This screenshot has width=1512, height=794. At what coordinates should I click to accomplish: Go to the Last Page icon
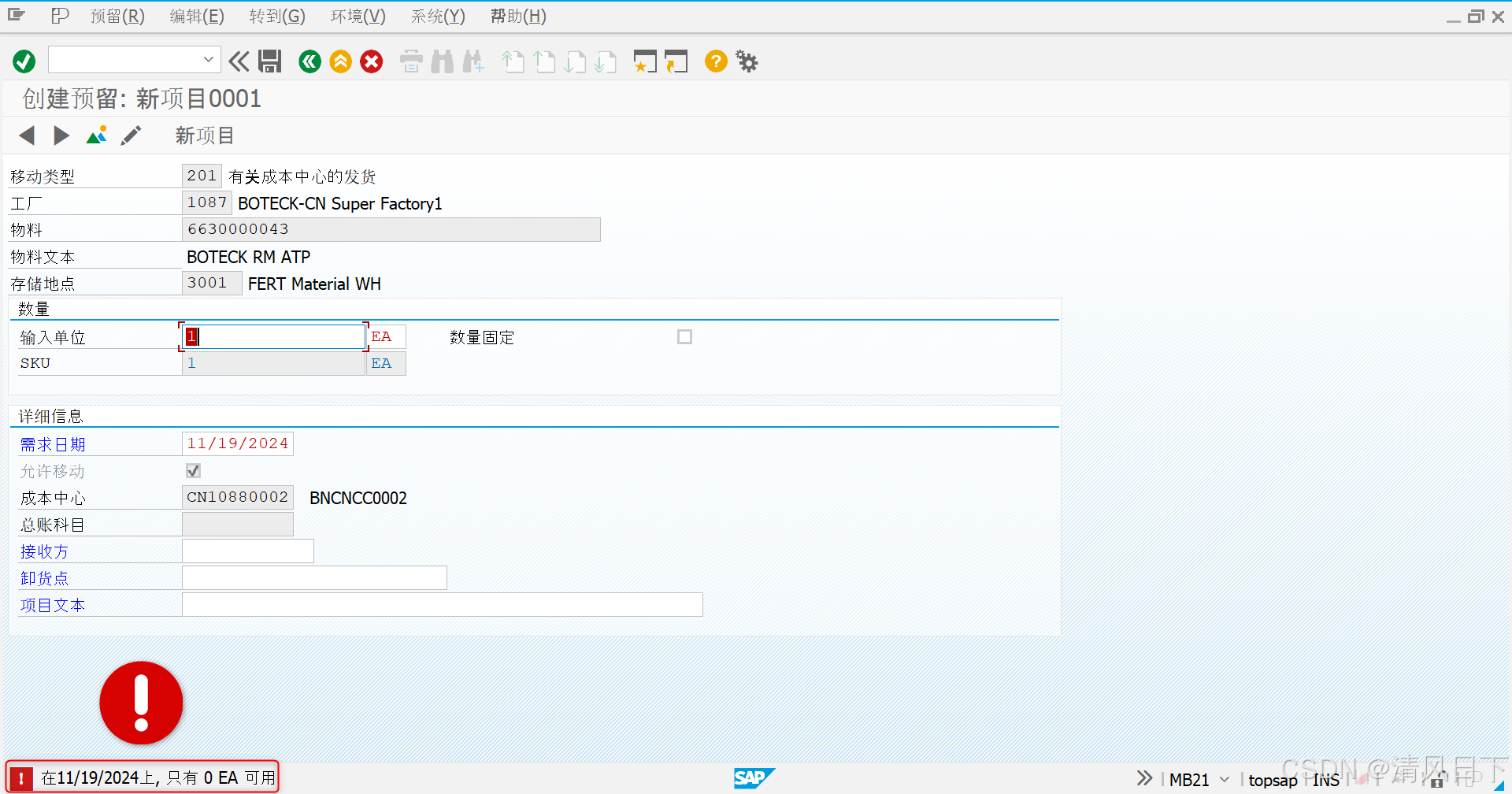[606, 61]
